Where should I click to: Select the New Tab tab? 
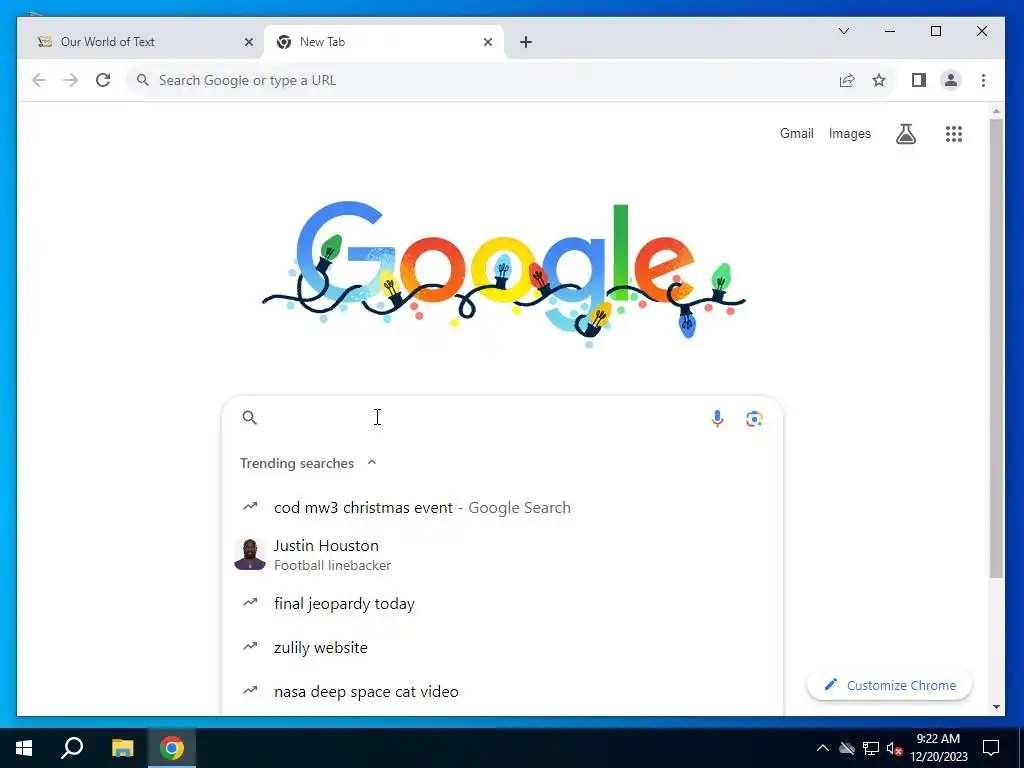click(x=384, y=42)
